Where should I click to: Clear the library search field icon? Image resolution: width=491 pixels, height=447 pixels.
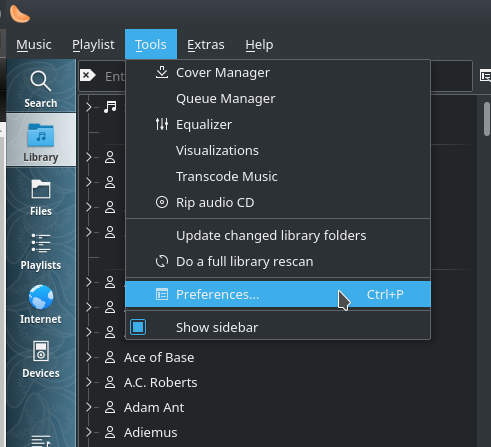coord(87,76)
